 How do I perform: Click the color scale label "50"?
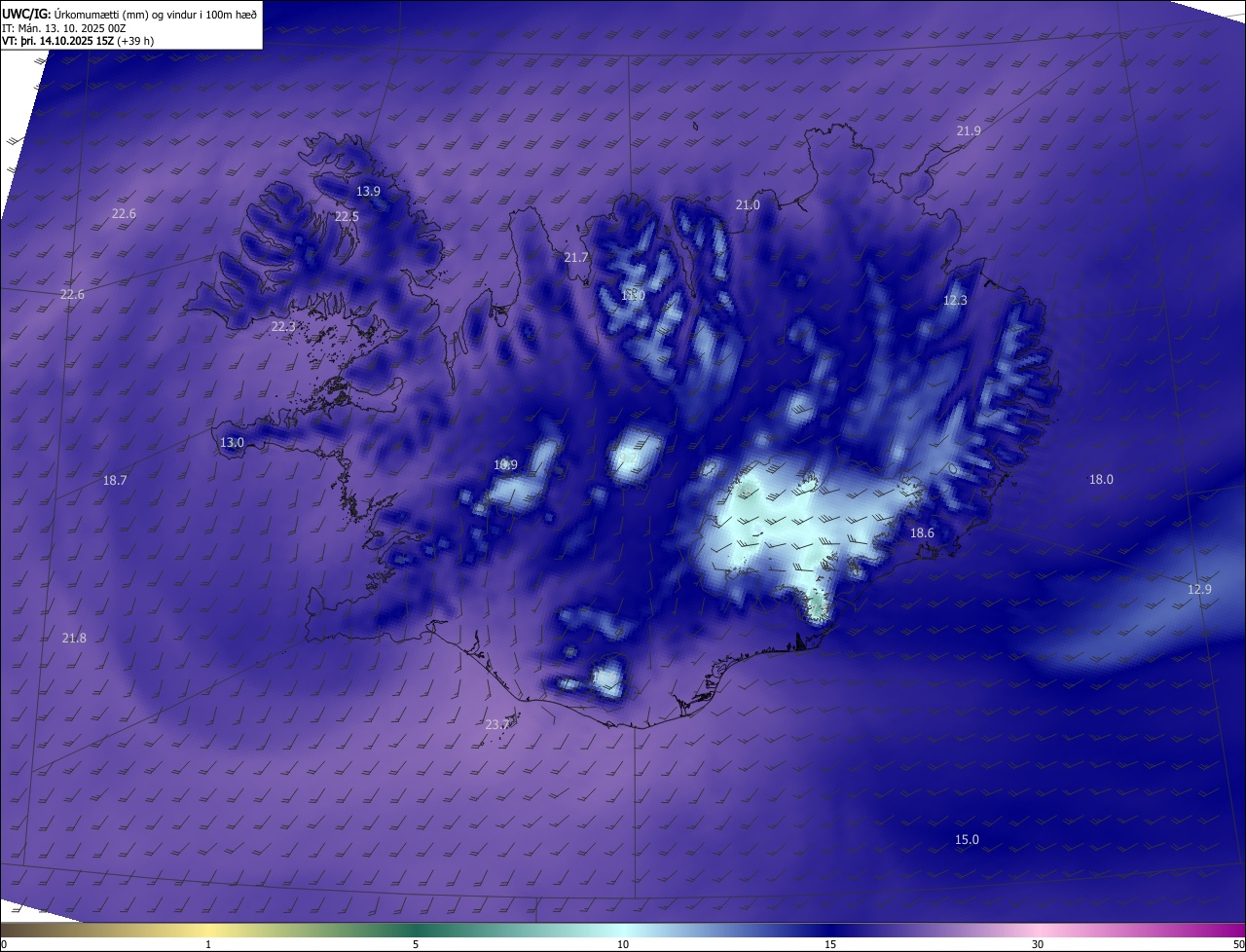(1238, 945)
